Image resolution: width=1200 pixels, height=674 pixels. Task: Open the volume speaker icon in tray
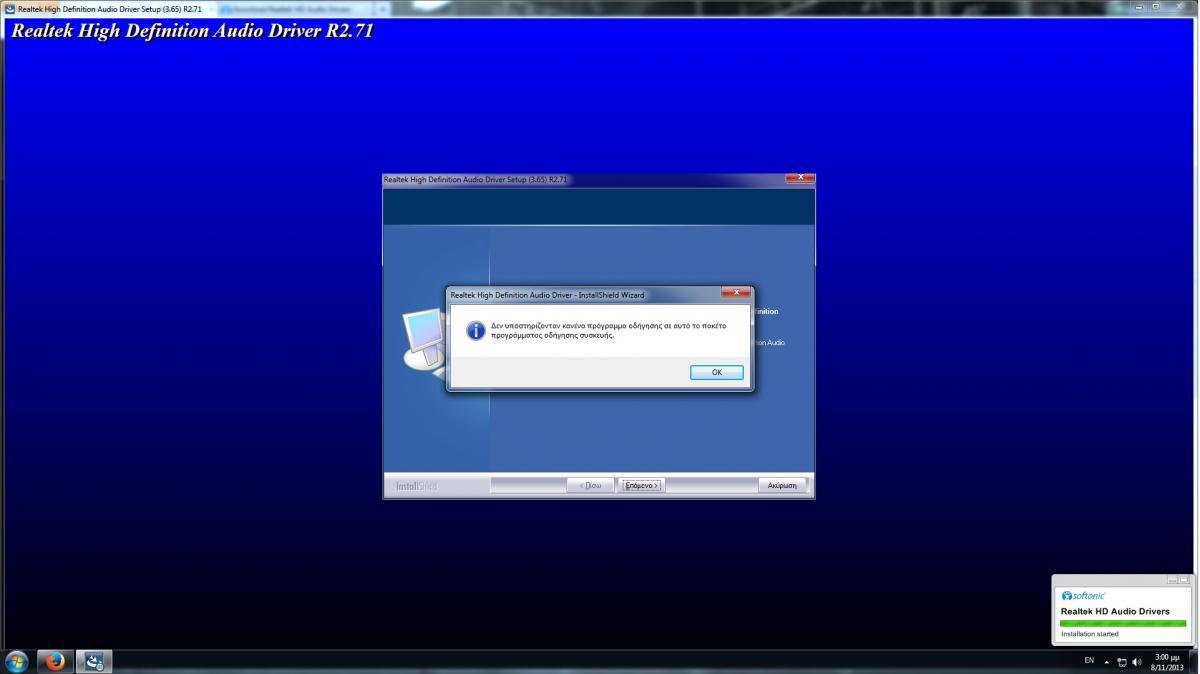click(x=1137, y=662)
